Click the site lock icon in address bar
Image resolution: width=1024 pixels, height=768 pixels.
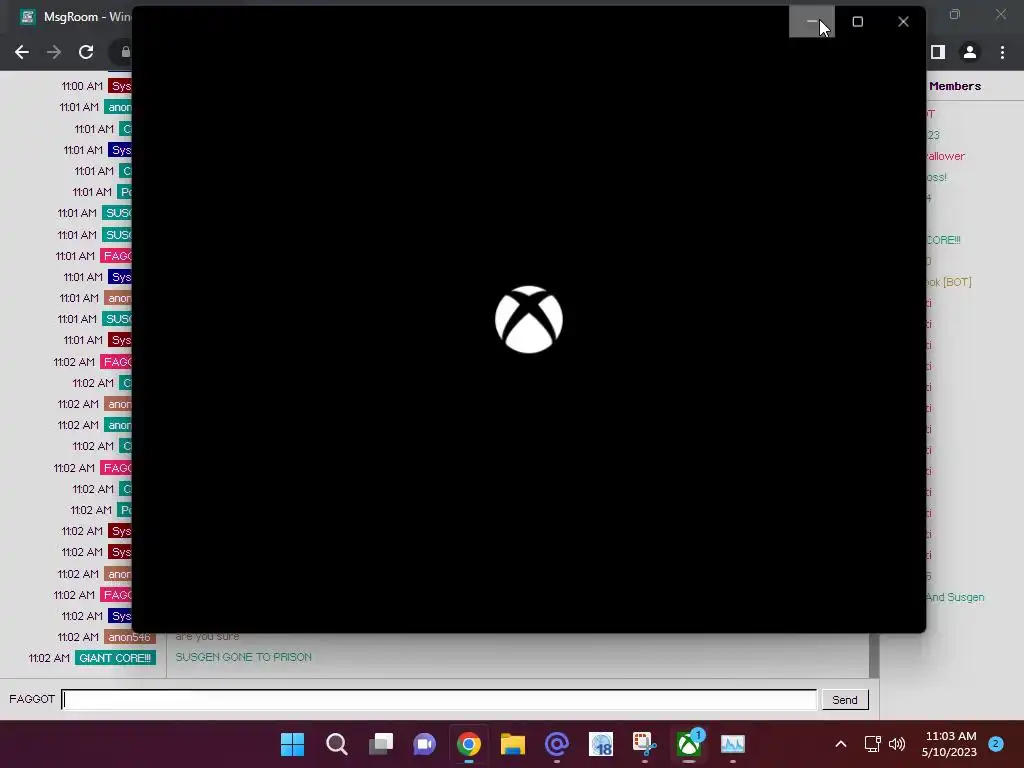tap(125, 52)
